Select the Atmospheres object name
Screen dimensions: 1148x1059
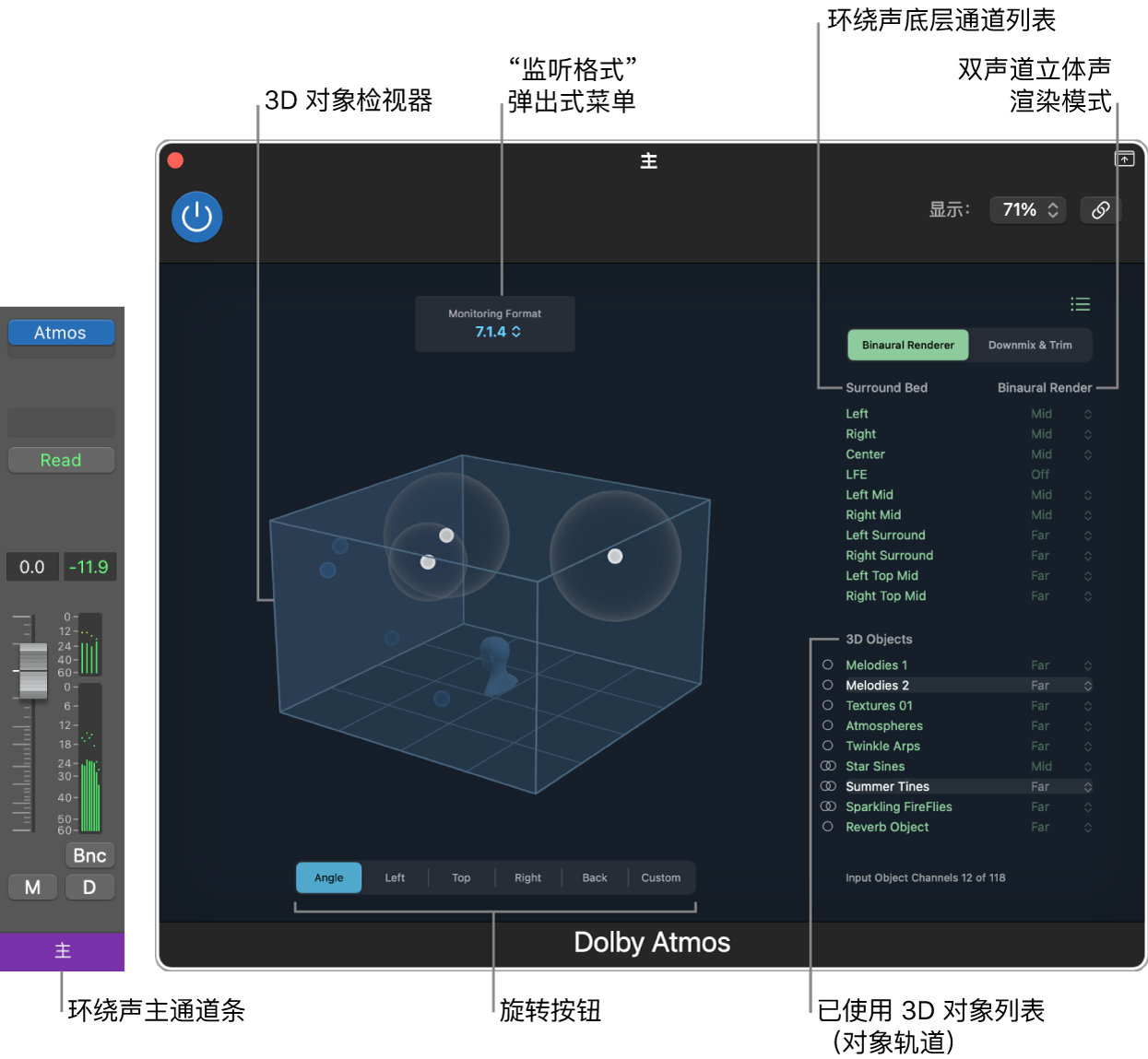(x=883, y=725)
